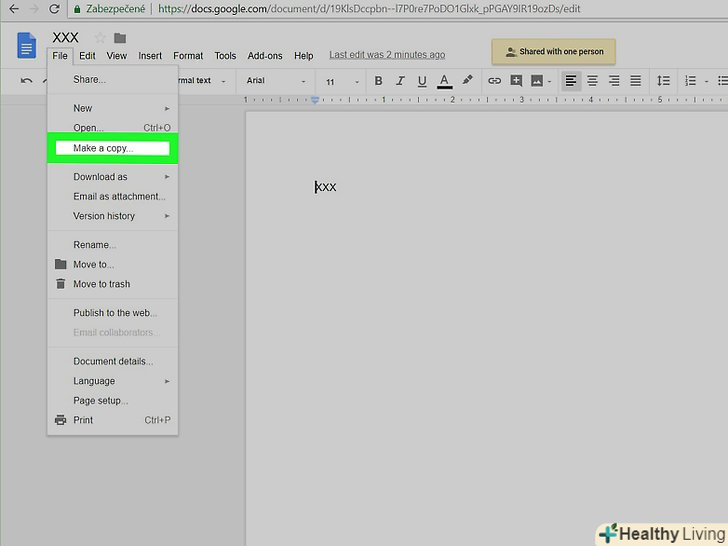Click the undo arrow
This screenshot has width=728, height=546.
[27, 81]
